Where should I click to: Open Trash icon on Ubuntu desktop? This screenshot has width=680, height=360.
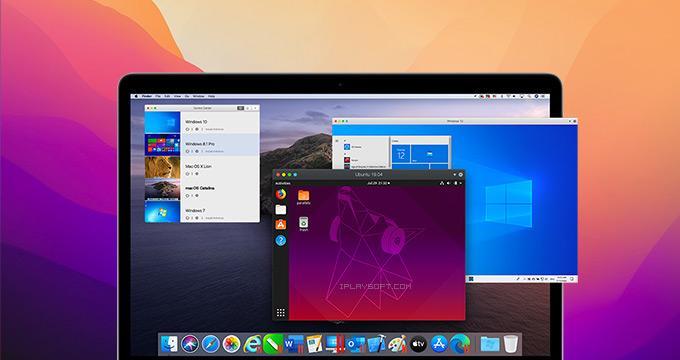(x=304, y=224)
